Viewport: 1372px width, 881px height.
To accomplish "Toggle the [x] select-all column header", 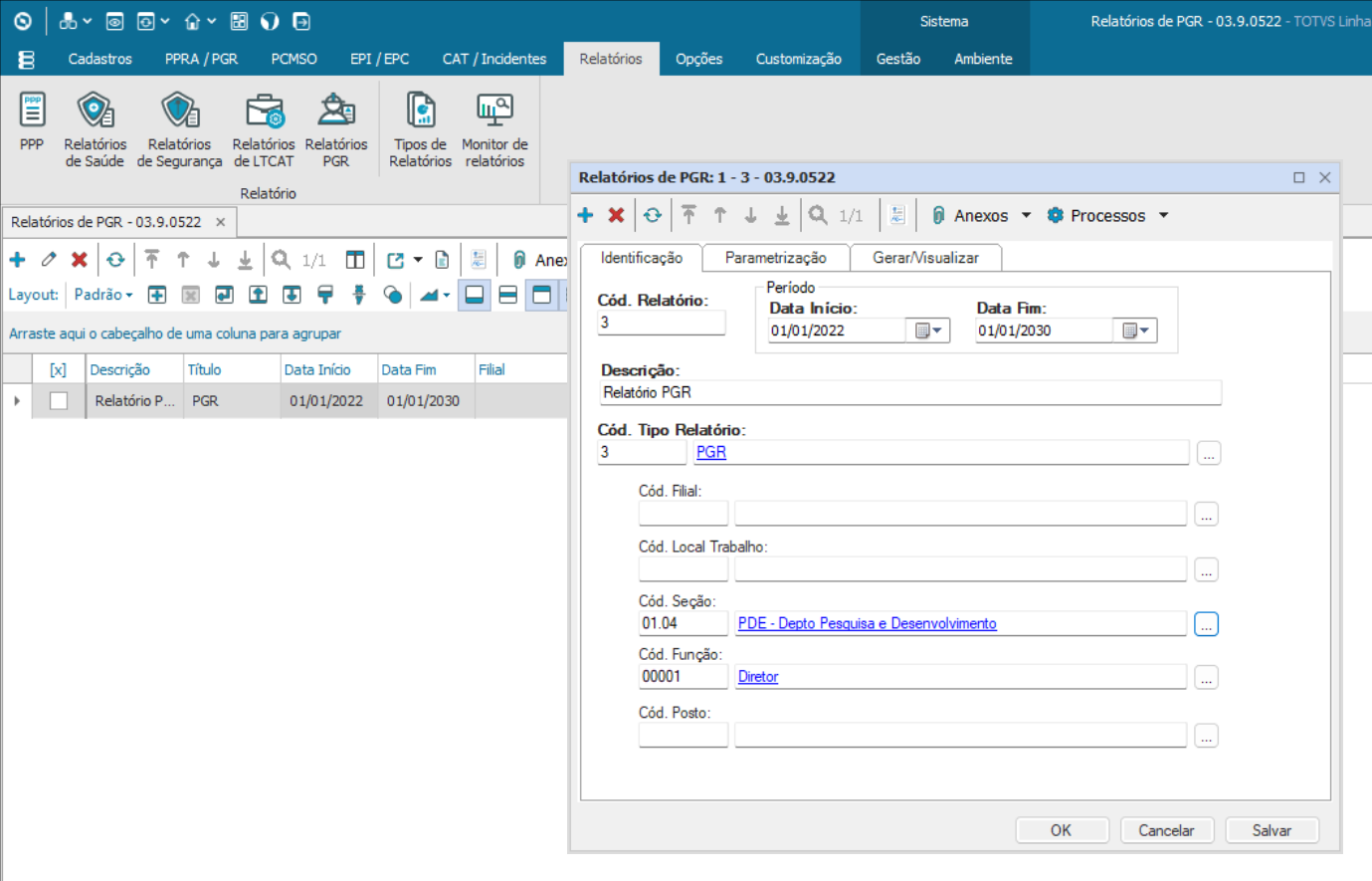I will [58, 369].
